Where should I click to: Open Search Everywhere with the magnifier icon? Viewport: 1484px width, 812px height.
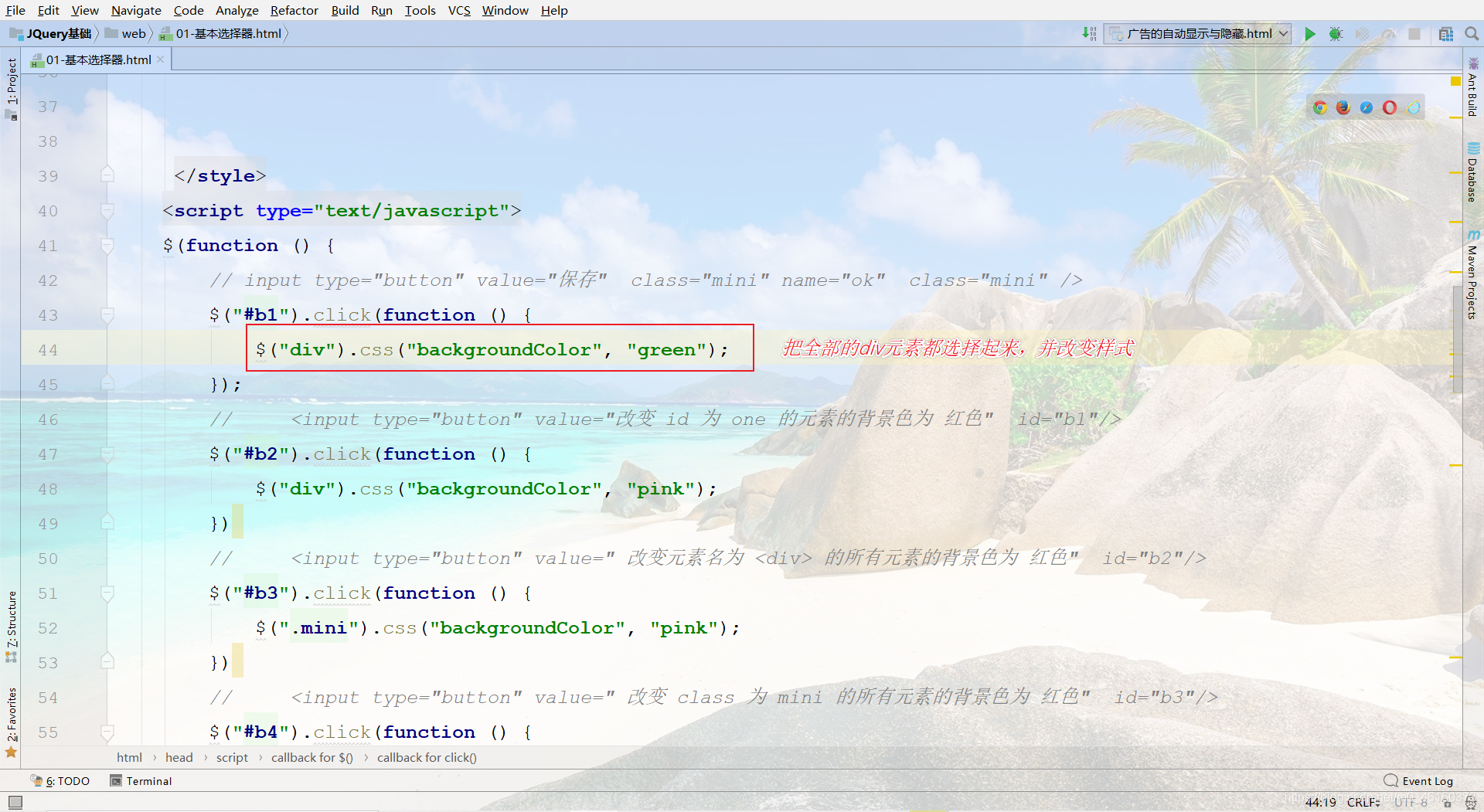tap(1472, 34)
